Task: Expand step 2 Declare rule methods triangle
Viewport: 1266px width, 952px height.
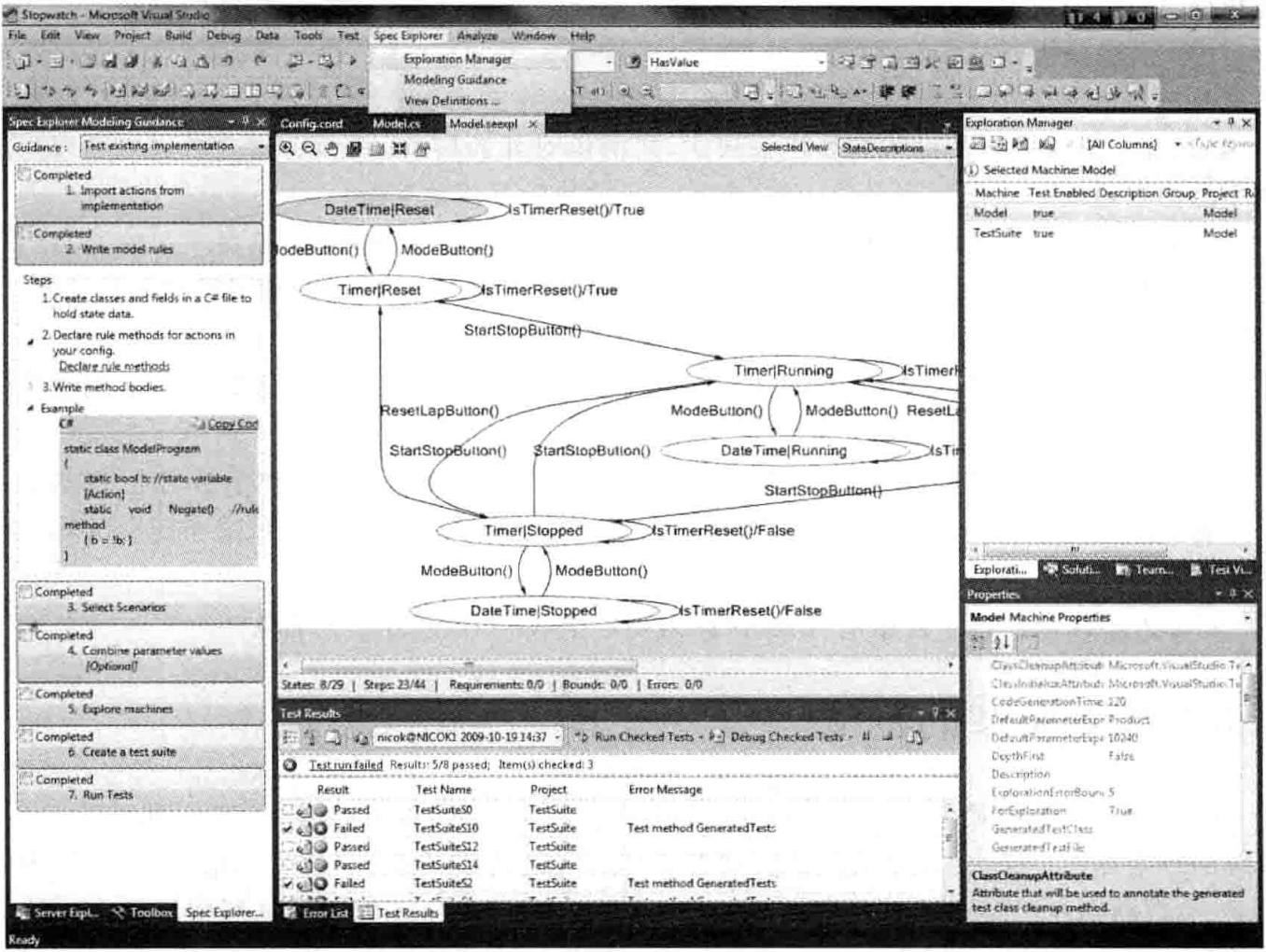Action: click(x=30, y=342)
